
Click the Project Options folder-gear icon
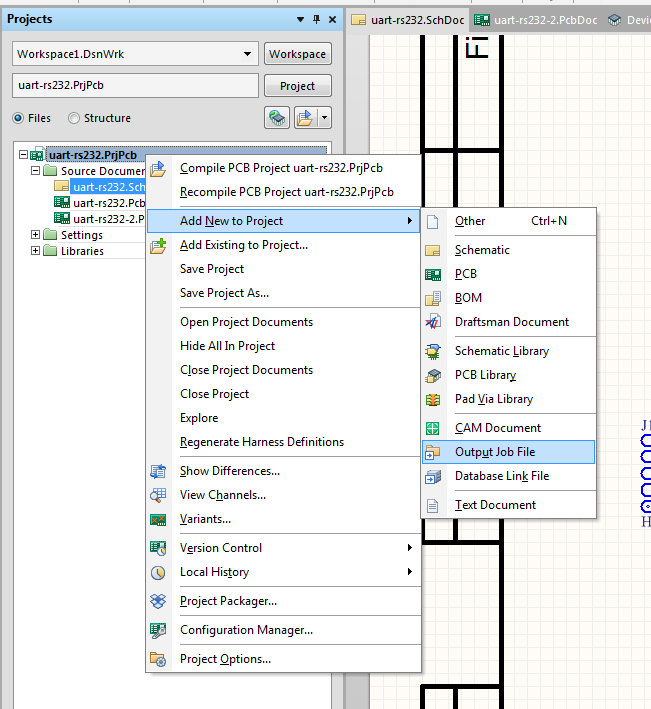[x=158, y=659]
